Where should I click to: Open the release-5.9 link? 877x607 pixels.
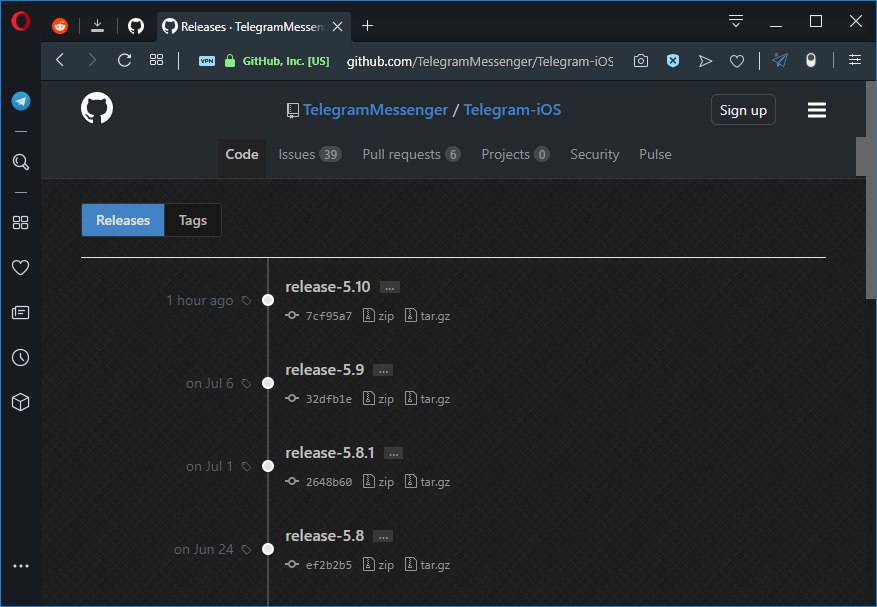324,370
